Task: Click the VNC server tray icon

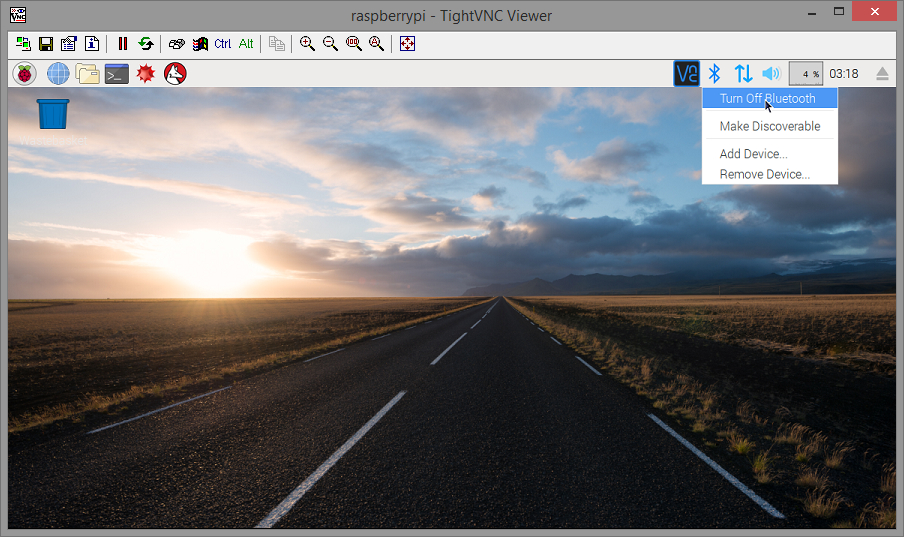Action: pos(687,74)
